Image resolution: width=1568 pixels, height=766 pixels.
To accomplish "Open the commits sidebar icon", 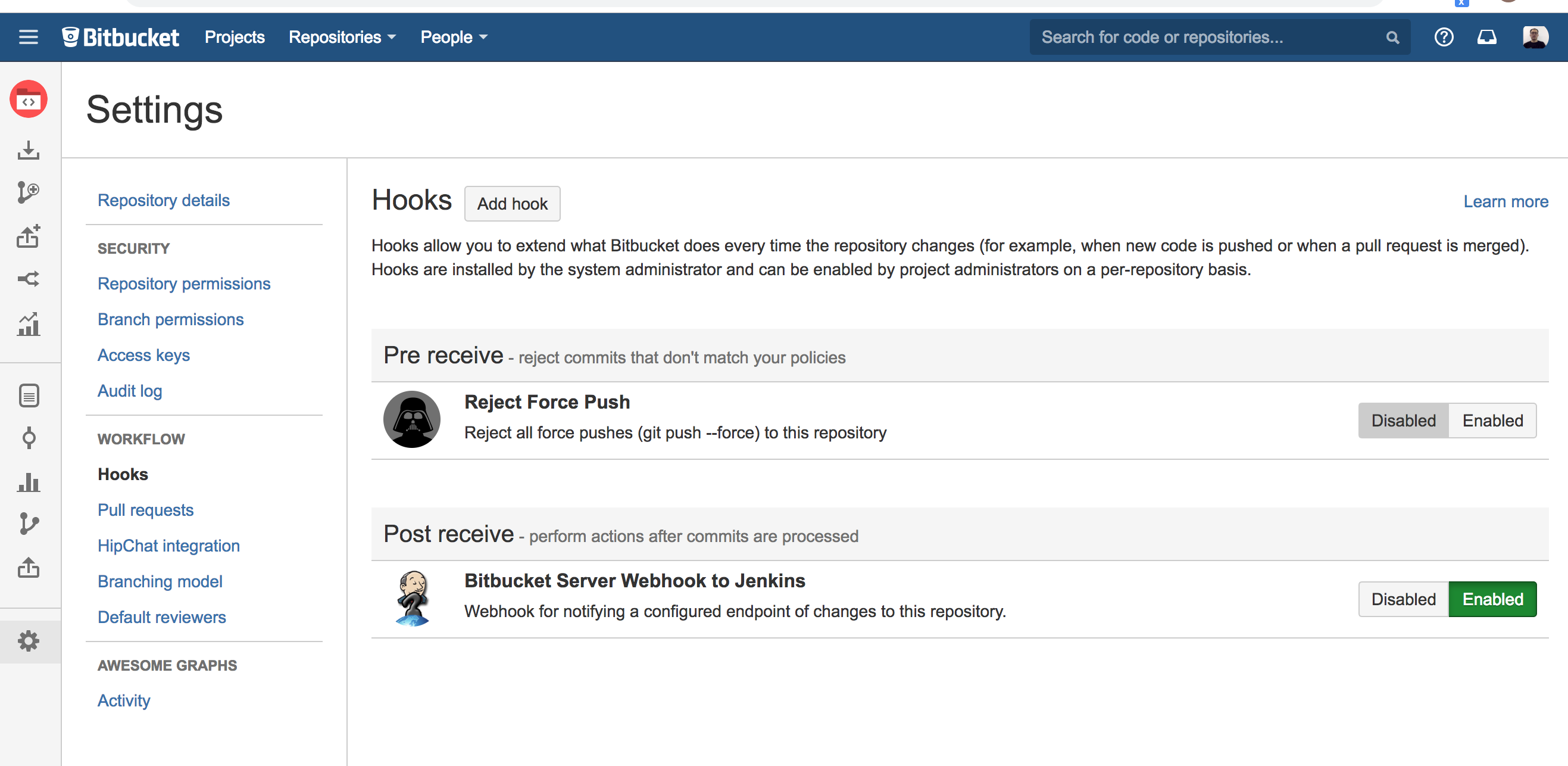I will tap(28, 438).
